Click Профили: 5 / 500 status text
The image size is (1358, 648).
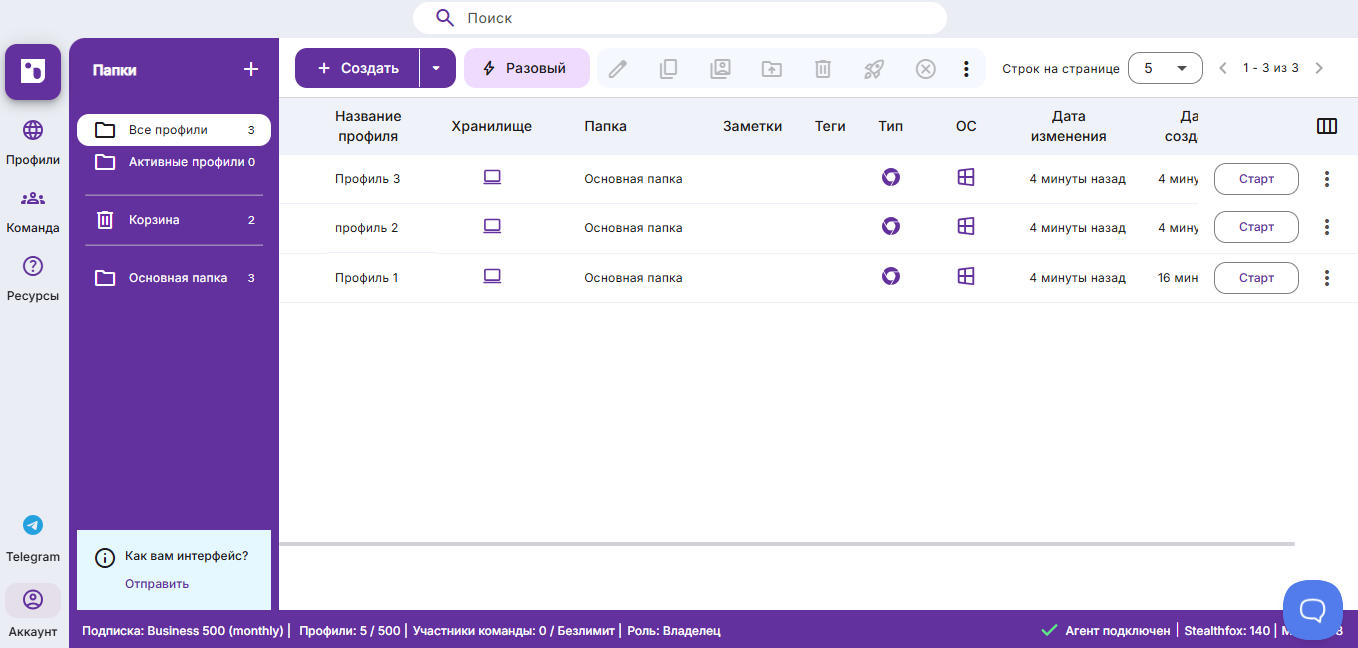click(x=350, y=631)
